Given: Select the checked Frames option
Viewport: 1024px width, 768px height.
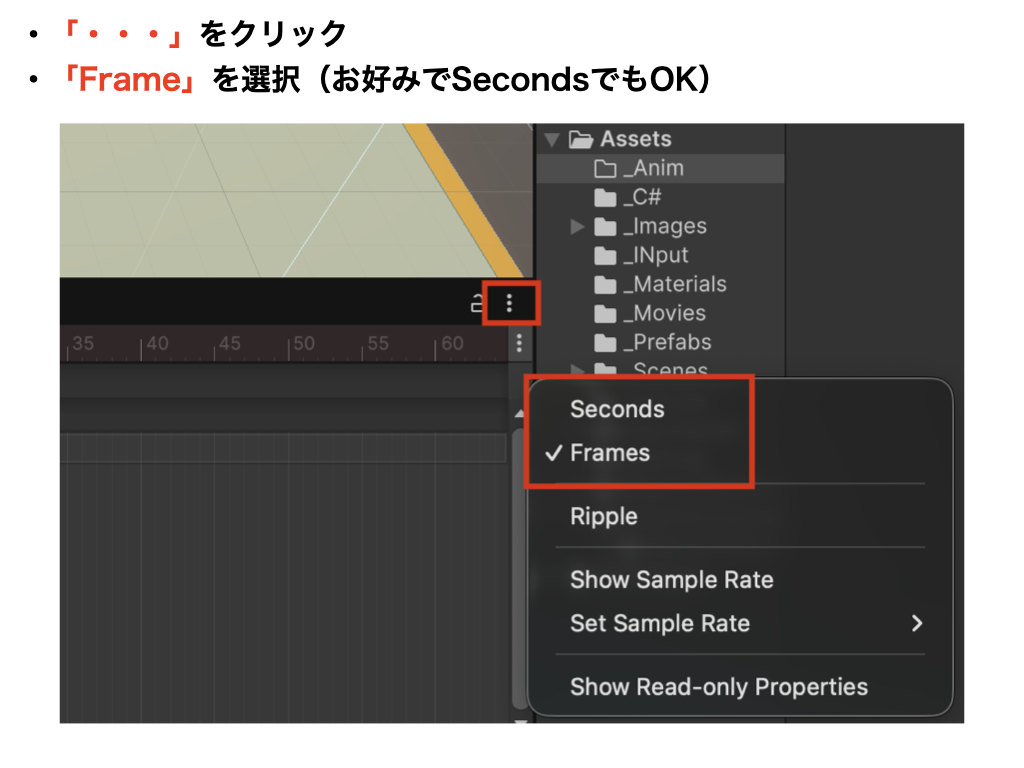Looking at the screenshot, I should coord(610,453).
